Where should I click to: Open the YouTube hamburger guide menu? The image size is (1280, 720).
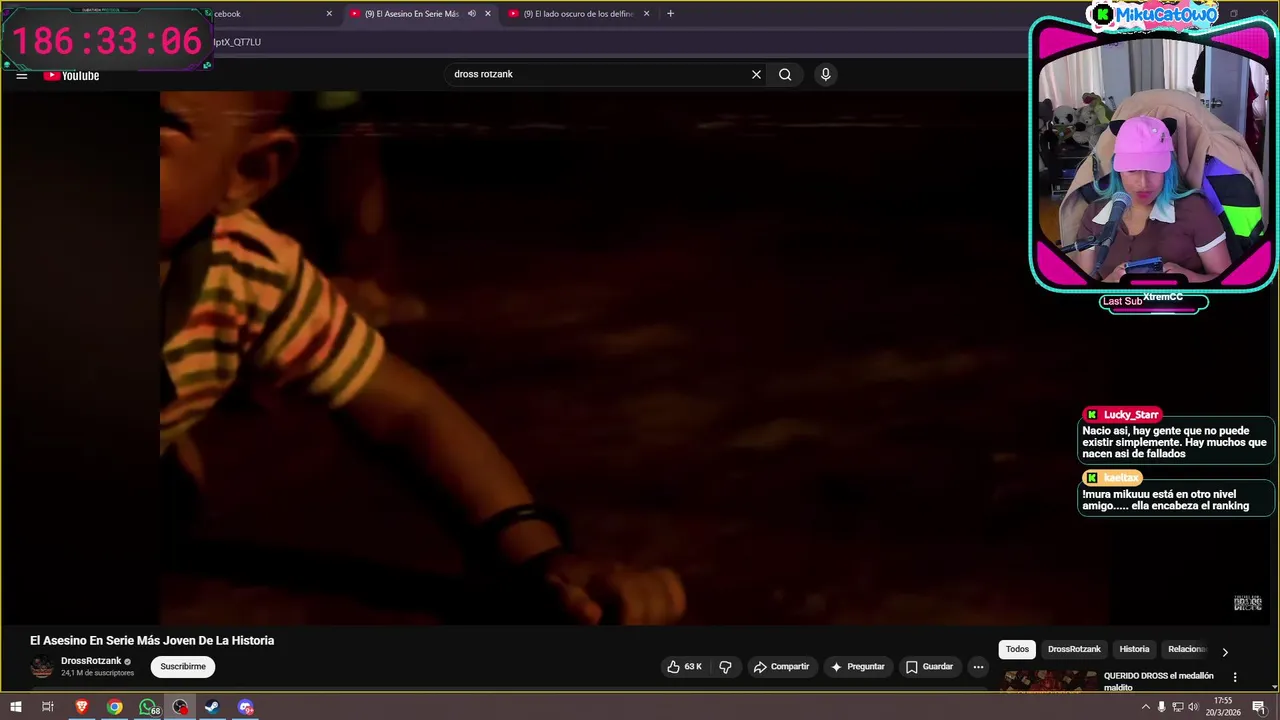click(21, 76)
